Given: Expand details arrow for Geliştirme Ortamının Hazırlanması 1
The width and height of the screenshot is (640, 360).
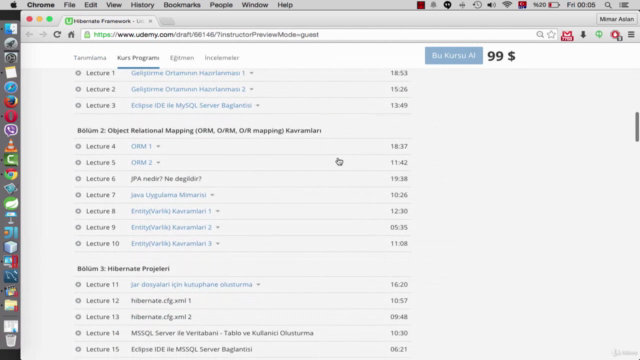Looking at the screenshot, I should (x=251, y=73).
